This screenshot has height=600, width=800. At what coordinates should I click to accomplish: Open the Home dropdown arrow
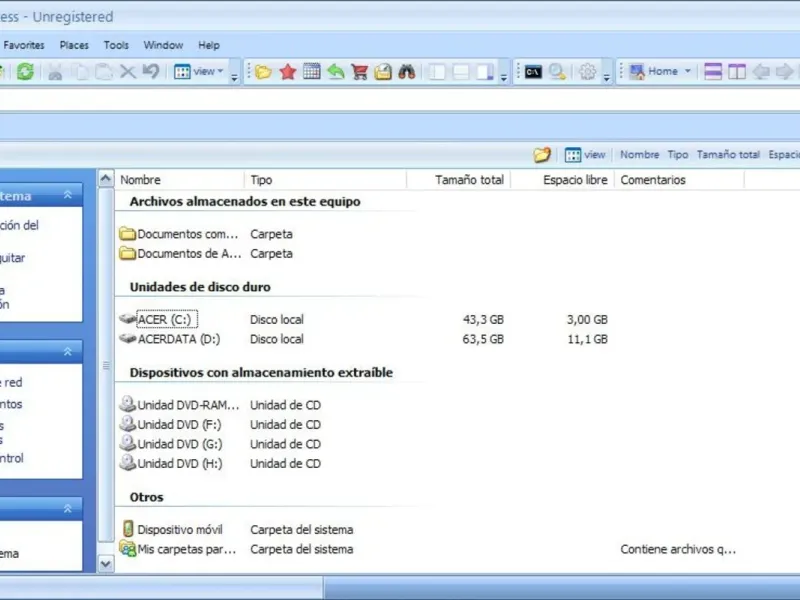click(x=688, y=71)
